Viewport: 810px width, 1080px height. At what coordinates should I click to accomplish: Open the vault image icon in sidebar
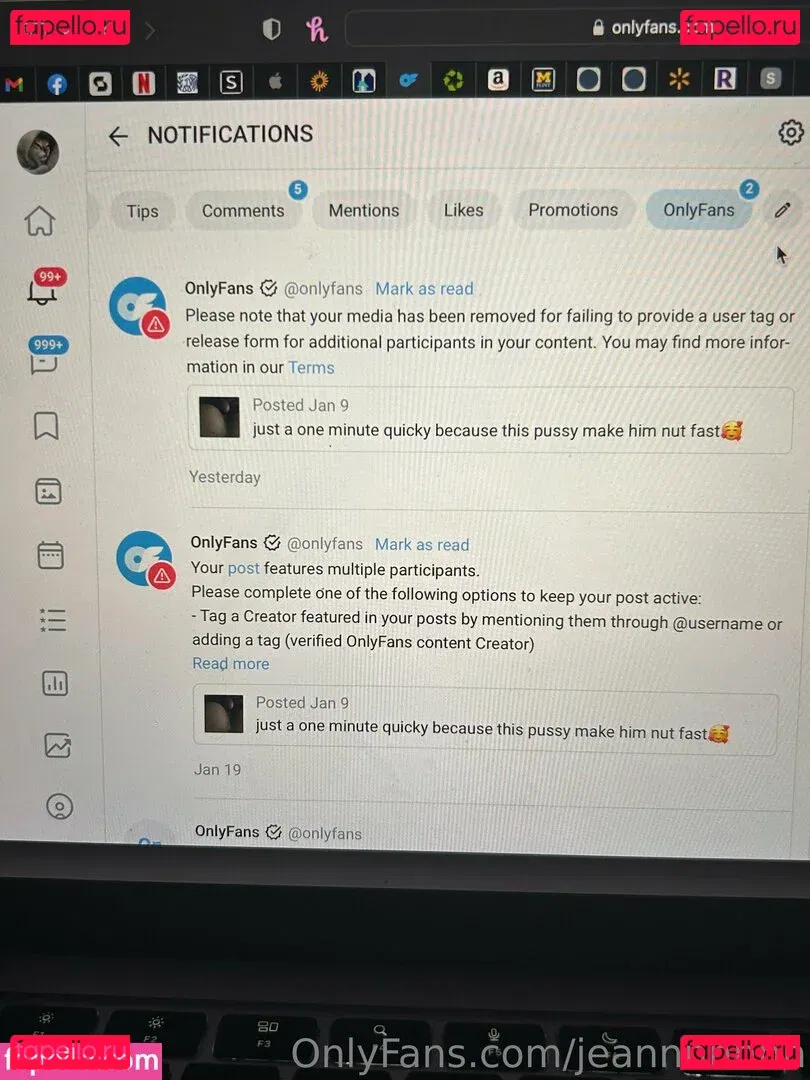(48, 491)
